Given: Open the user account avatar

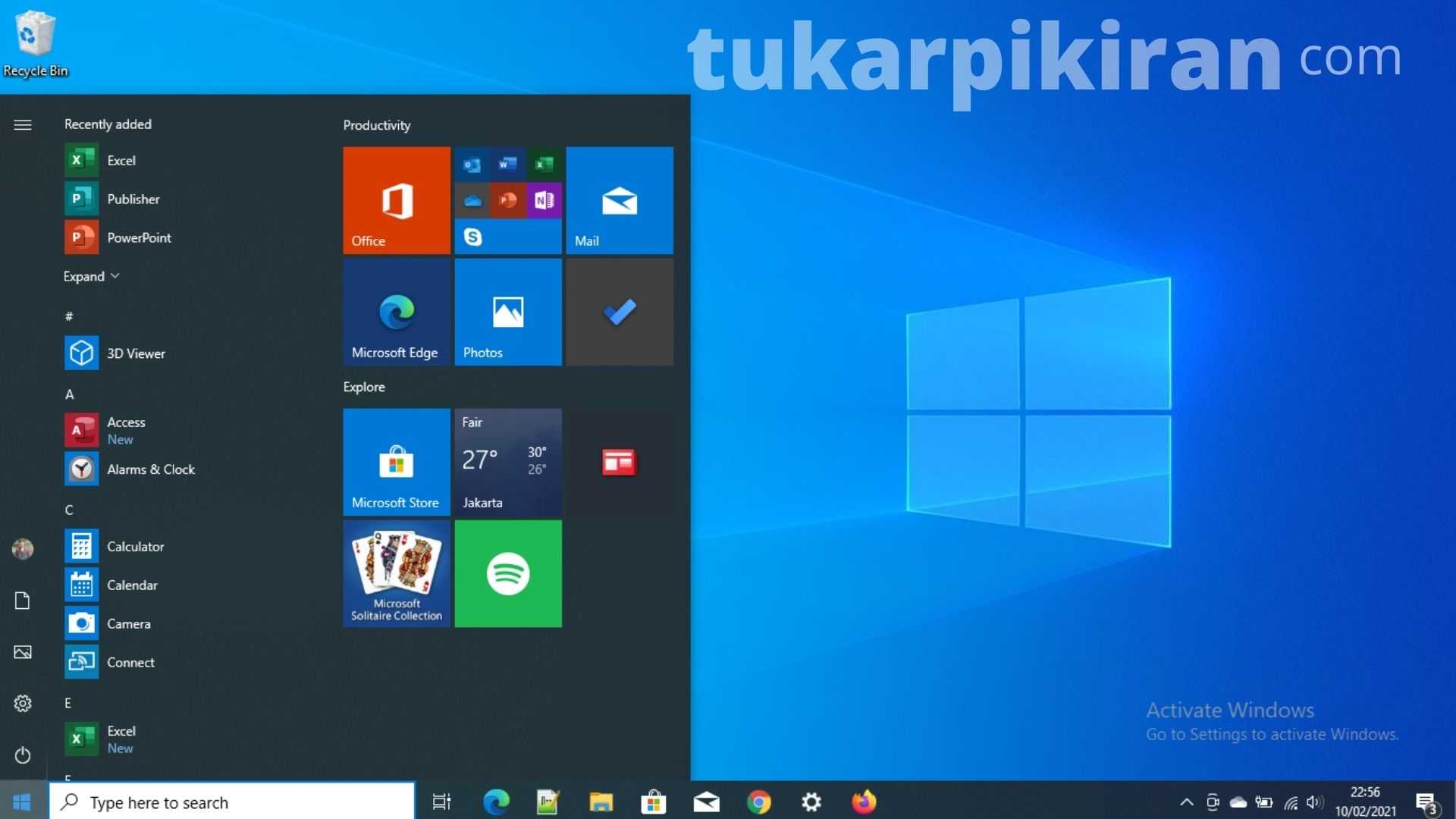Looking at the screenshot, I should click(23, 548).
